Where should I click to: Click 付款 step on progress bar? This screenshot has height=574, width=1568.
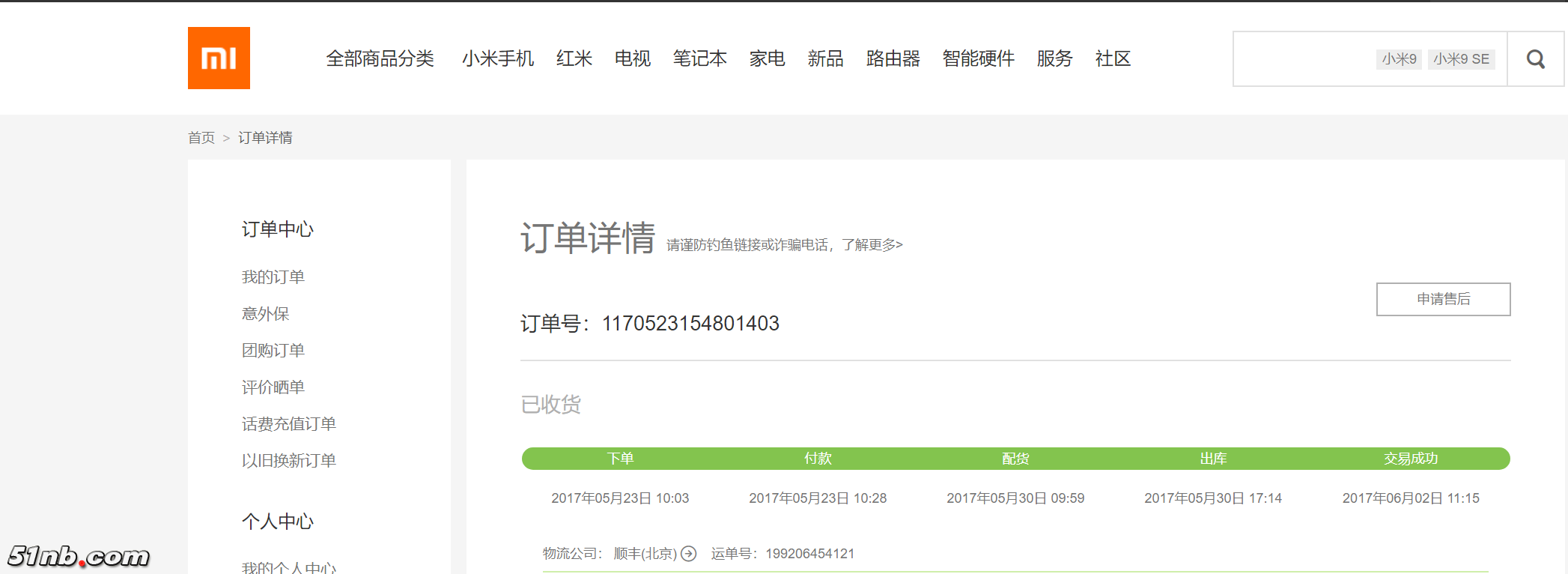click(x=818, y=459)
